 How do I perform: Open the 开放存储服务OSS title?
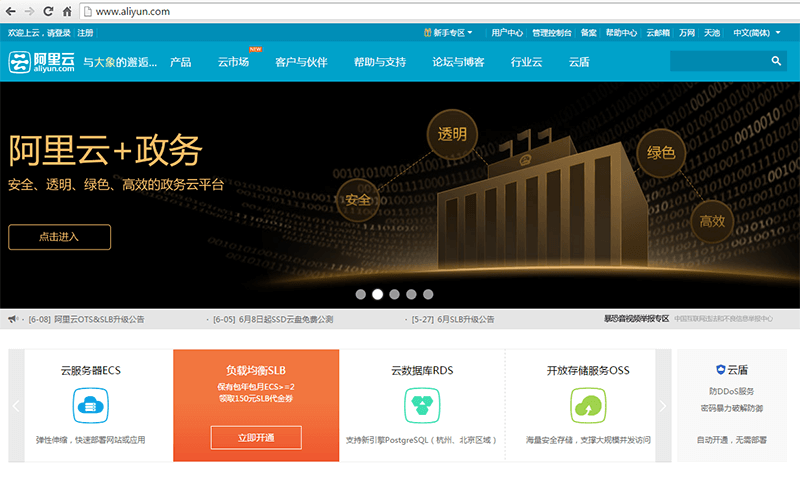(x=588, y=371)
